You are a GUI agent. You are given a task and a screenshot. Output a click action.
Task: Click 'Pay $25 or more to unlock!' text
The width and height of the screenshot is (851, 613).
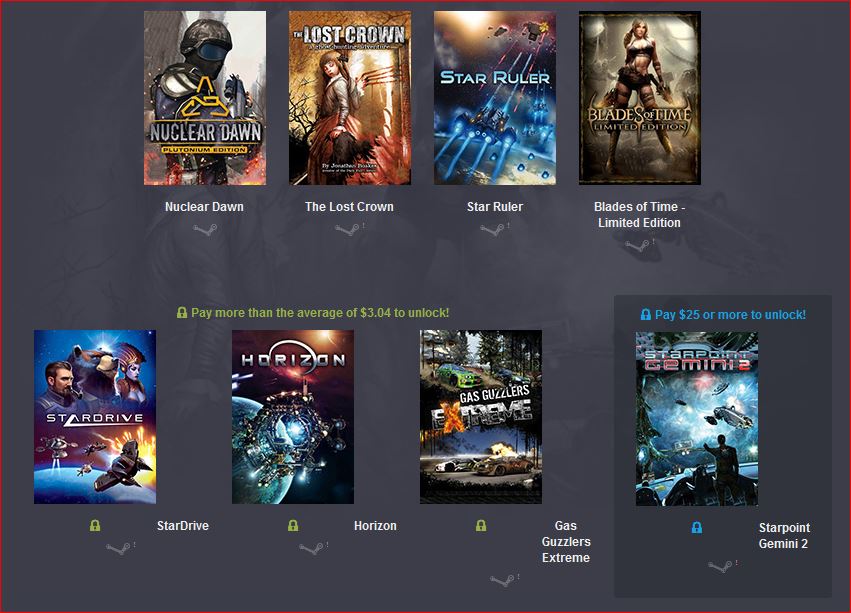(x=731, y=315)
